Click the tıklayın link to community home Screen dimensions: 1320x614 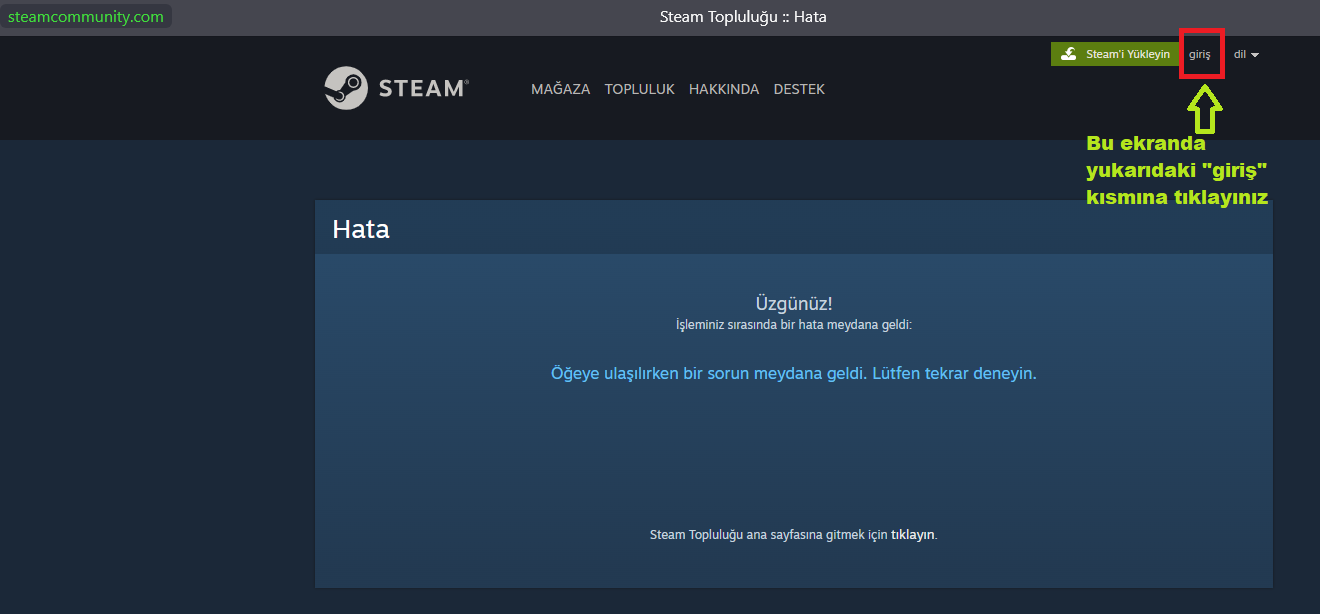point(912,535)
